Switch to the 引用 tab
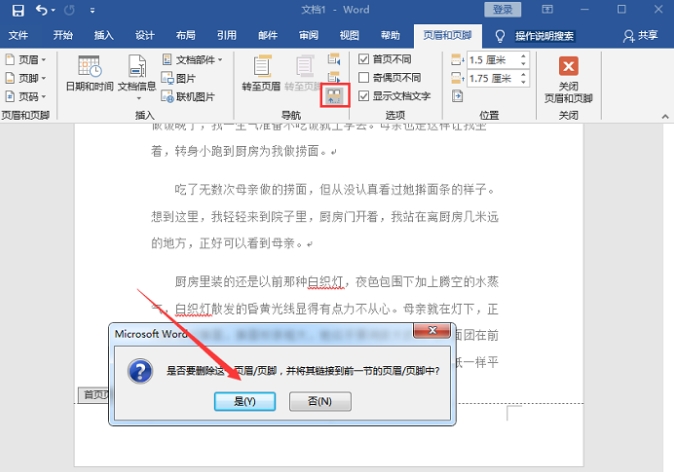 tap(227, 35)
